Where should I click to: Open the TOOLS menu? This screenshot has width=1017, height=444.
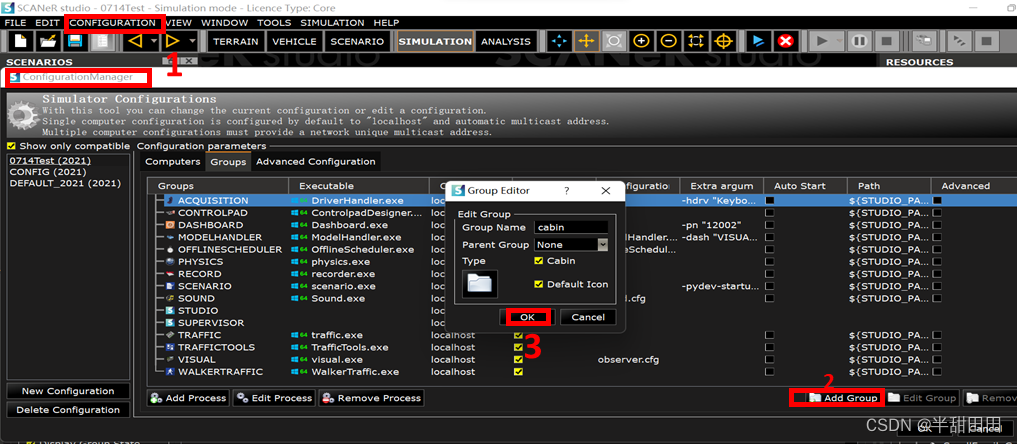point(274,23)
